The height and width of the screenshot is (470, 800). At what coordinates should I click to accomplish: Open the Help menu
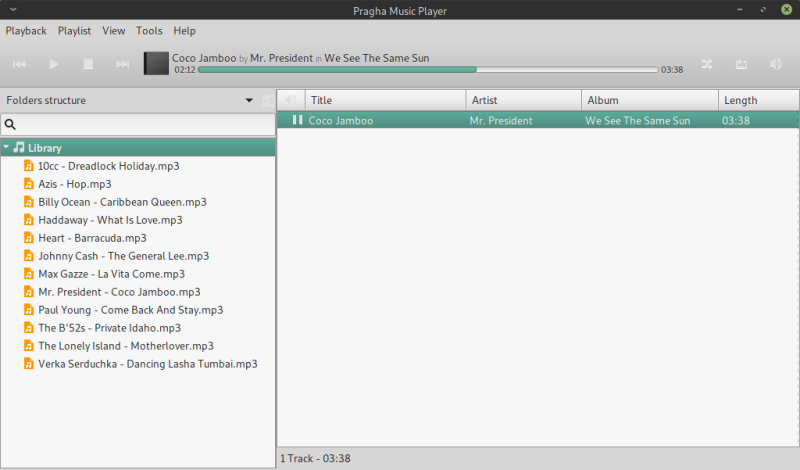tap(185, 31)
